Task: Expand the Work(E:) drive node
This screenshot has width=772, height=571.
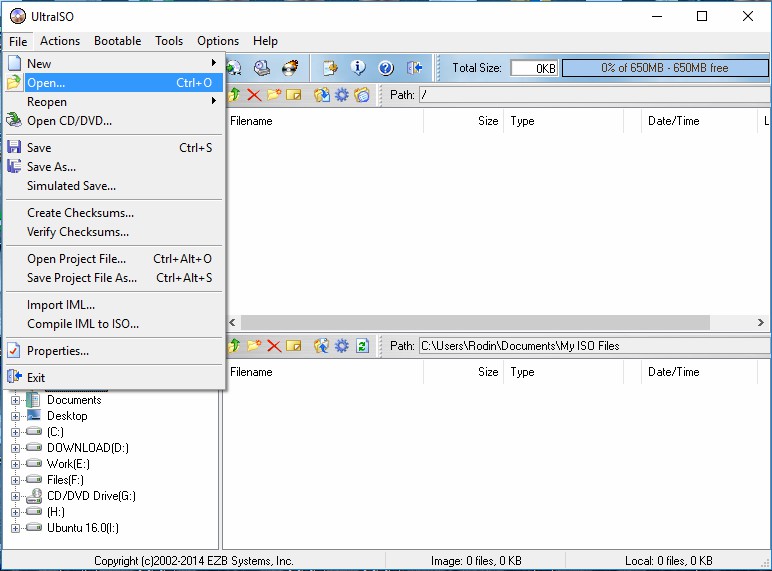Action: click(x=15, y=464)
